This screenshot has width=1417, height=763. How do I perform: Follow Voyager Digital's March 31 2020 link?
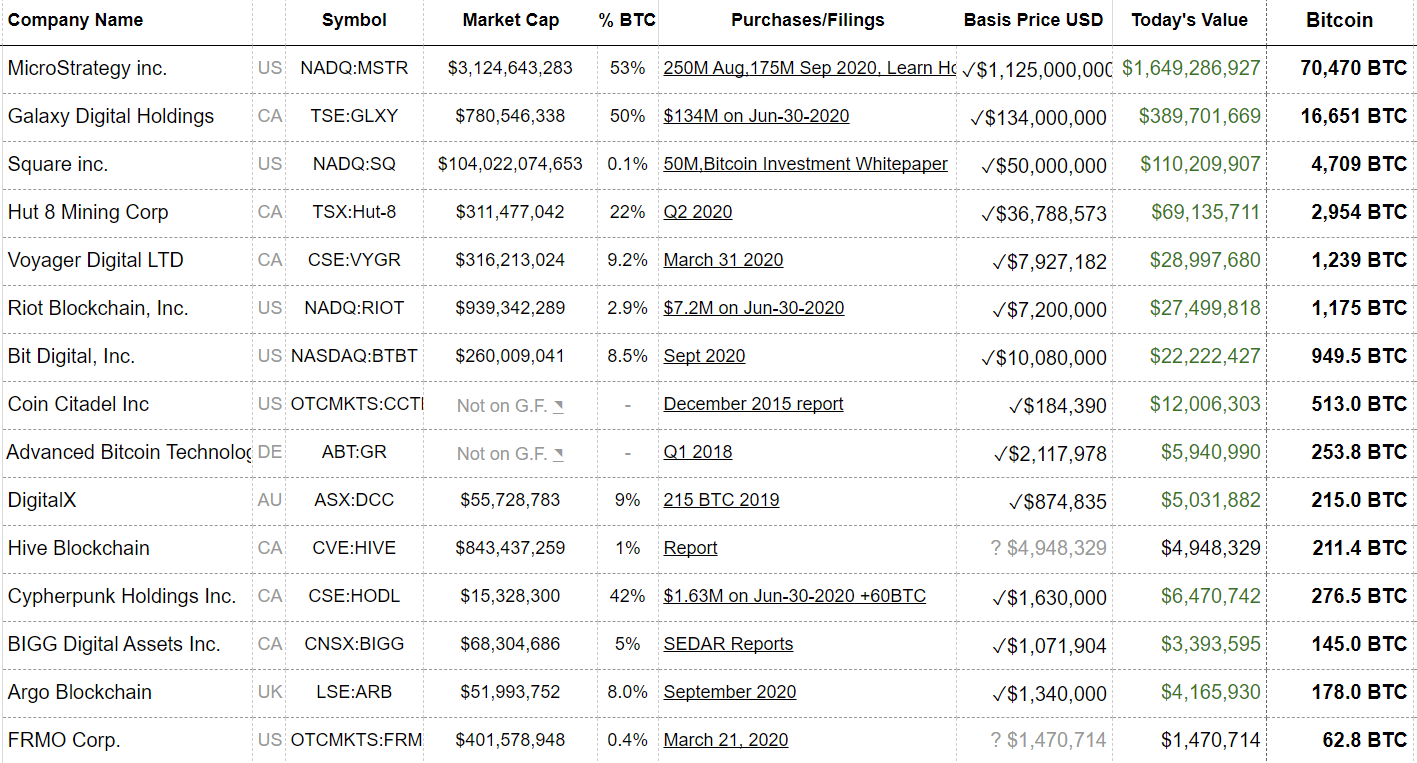(723, 260)
